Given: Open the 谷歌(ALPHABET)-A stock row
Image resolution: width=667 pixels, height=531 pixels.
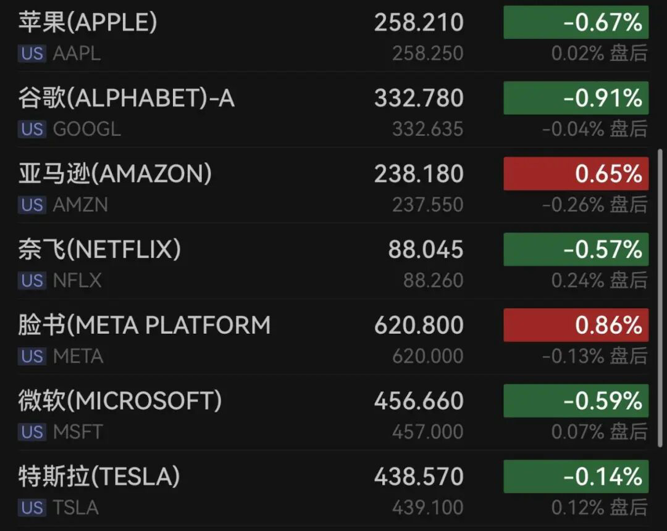Looking at the screenshot, I should click(126, 98).
